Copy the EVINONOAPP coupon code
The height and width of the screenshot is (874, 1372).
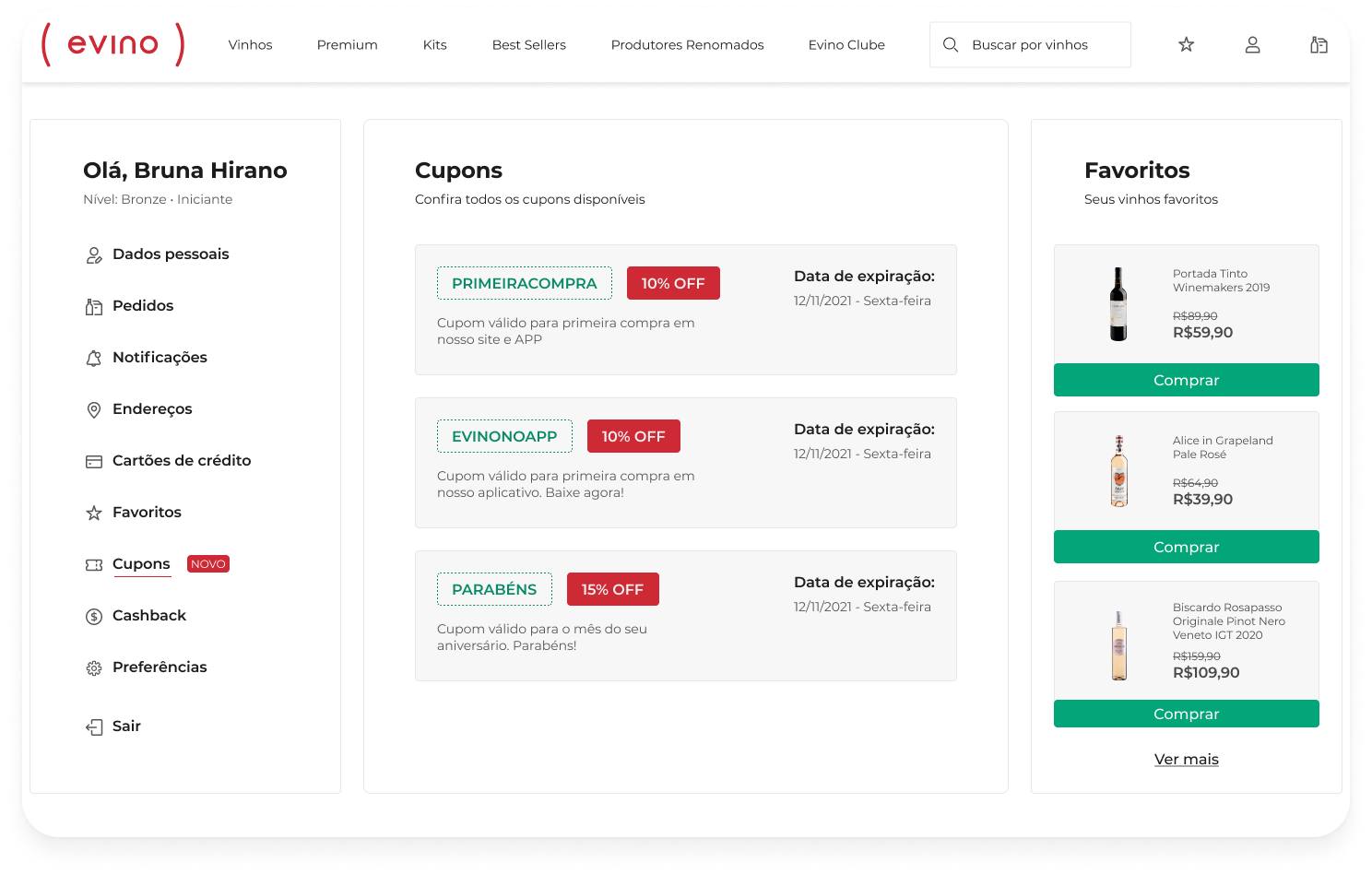pyautogui.click(x=504, y=436)
